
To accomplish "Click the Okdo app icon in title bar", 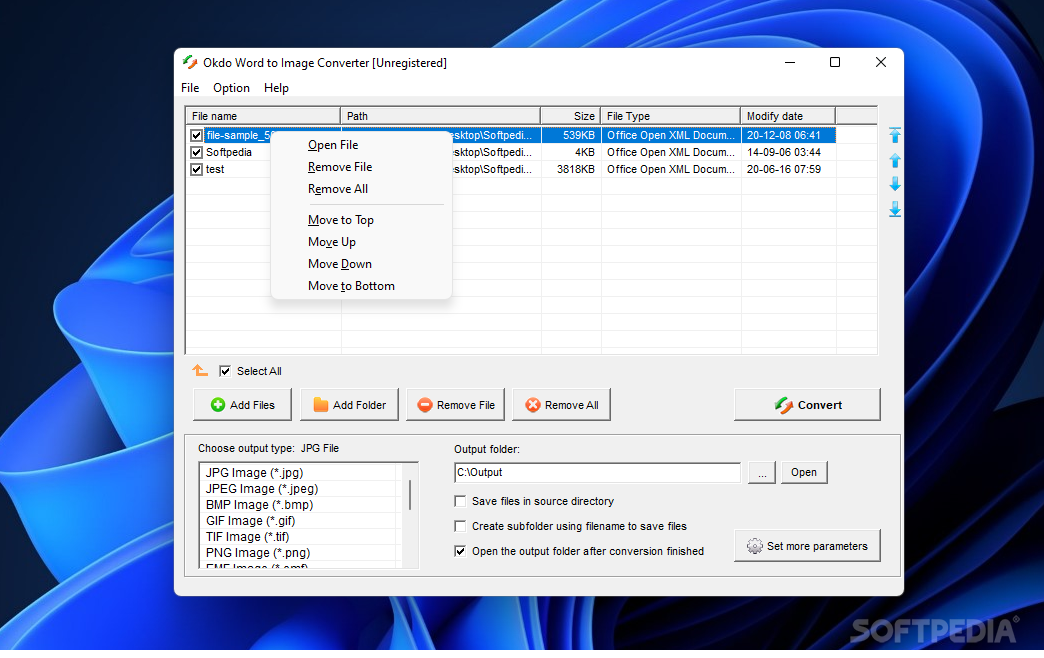I will (190, 63).
